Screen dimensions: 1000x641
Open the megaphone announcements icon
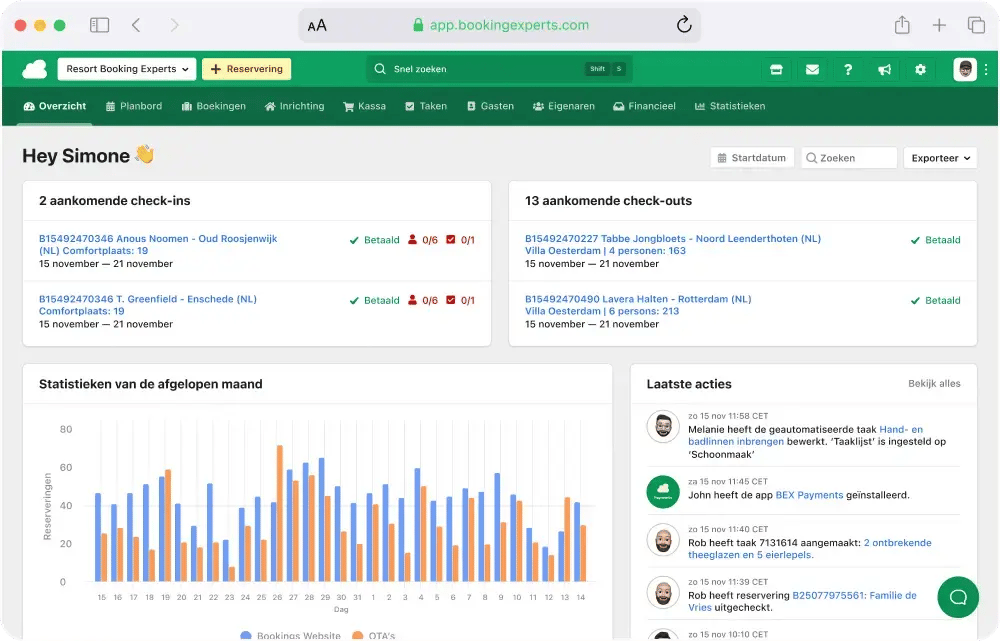[x=884, y=70]
